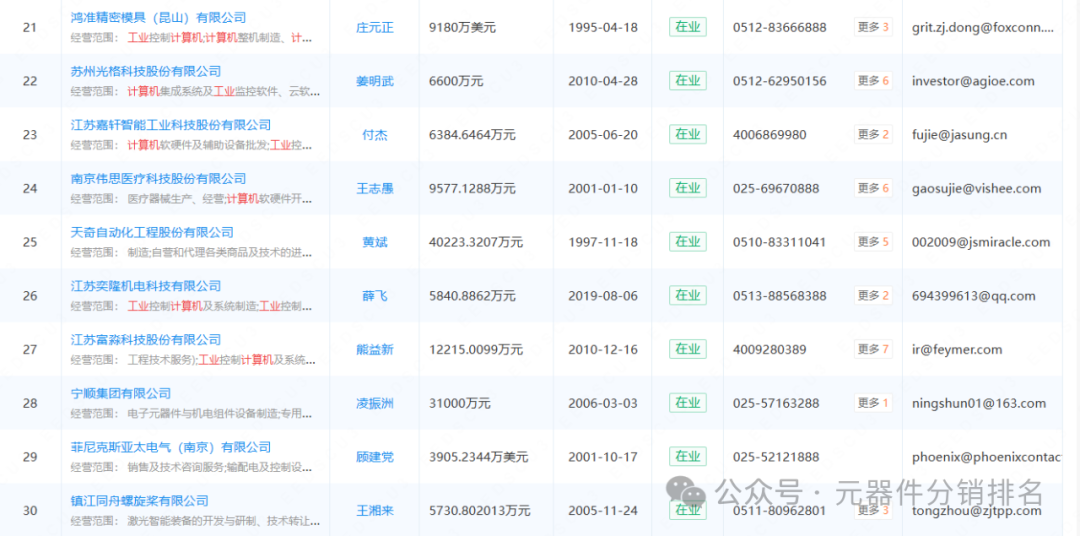
Task: Select registered capital 6600万元
Action: click(456, 82)
